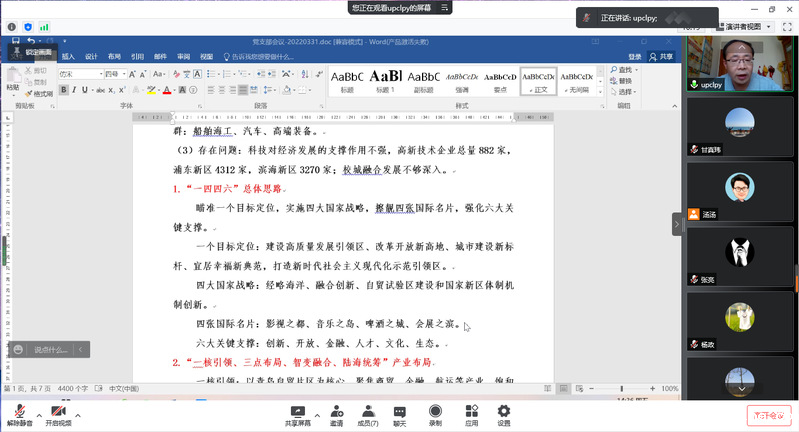This screenshot has width=799, height=432.
Task: Collapse the participant video side panel
Action: coord(677,224)
